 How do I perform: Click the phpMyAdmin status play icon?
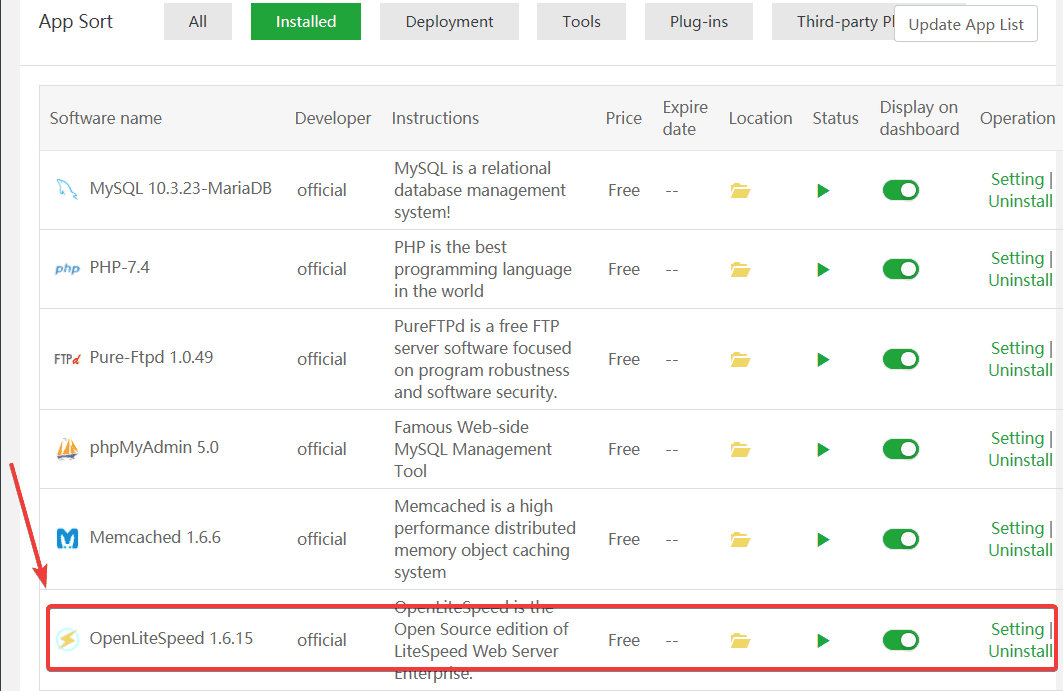tap(823, 449)
